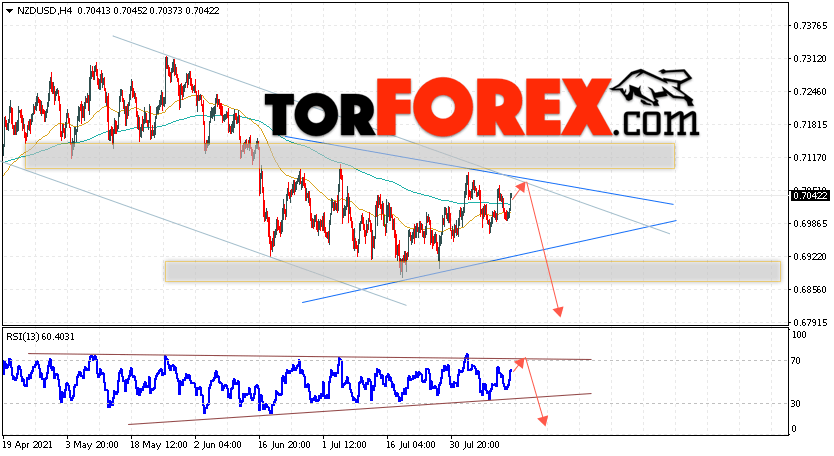Select RSI scale level 0

794,429
